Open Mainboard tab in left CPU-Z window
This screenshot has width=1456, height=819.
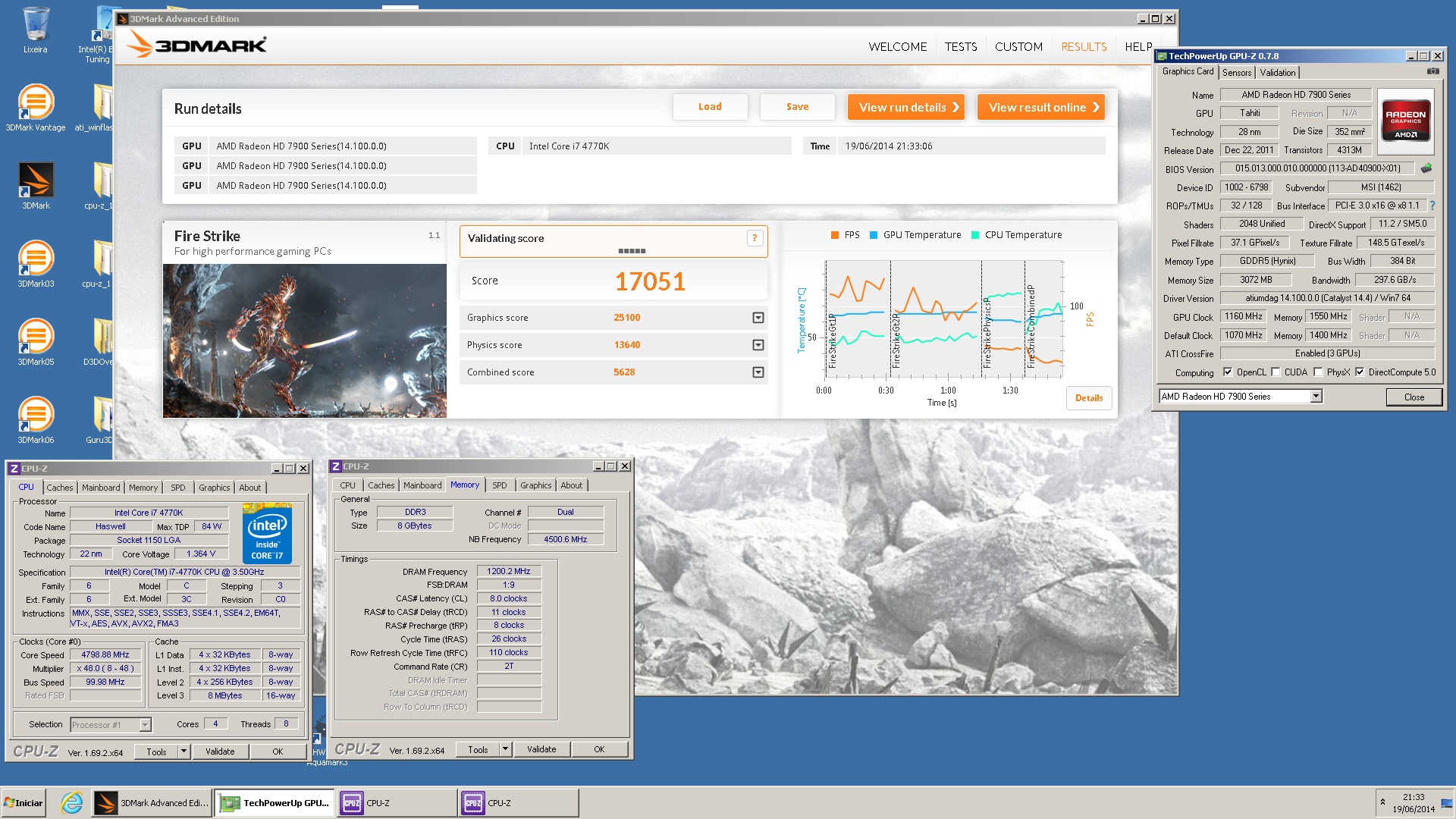[x=101, y=488]
